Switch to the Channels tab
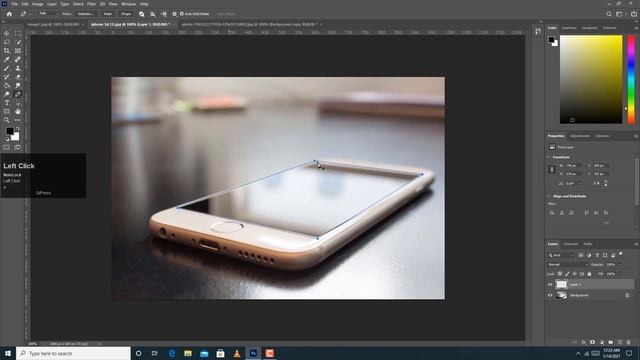640x360 pixels. click(x=571, y=244)
